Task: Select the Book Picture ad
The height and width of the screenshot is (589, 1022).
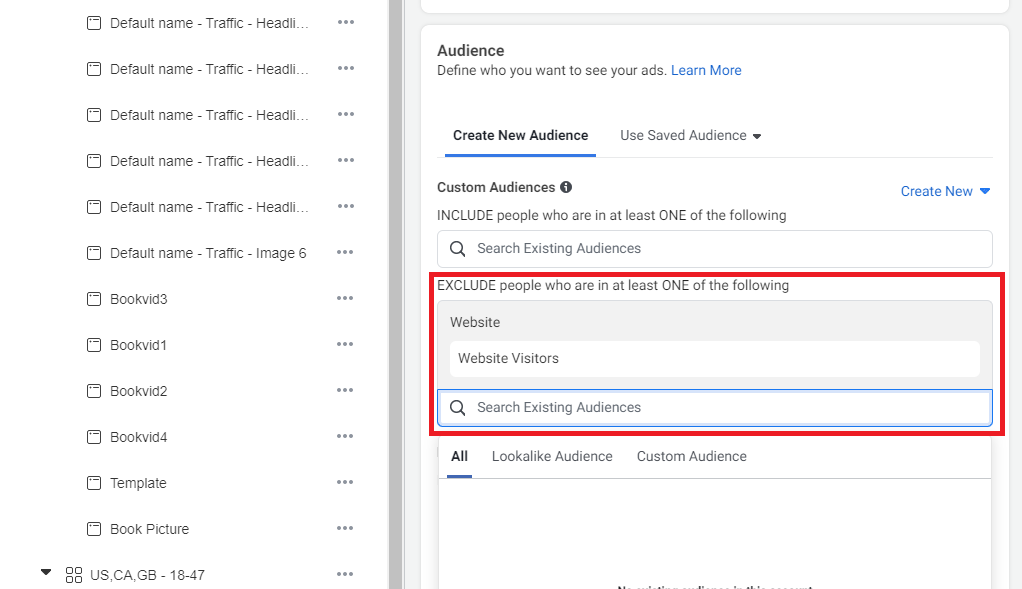Action: [x=149, y=529]
